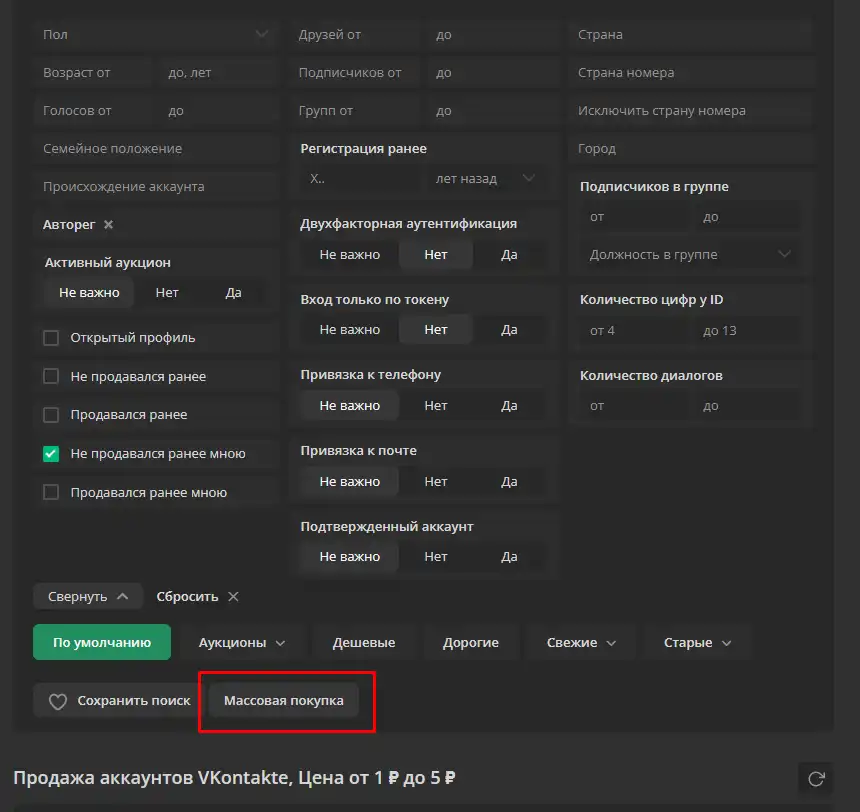Image resolution: width=860 pixels, height=812 pixels.
Task: Click the refresh icon beside the listing title
Action: (816, 778)
